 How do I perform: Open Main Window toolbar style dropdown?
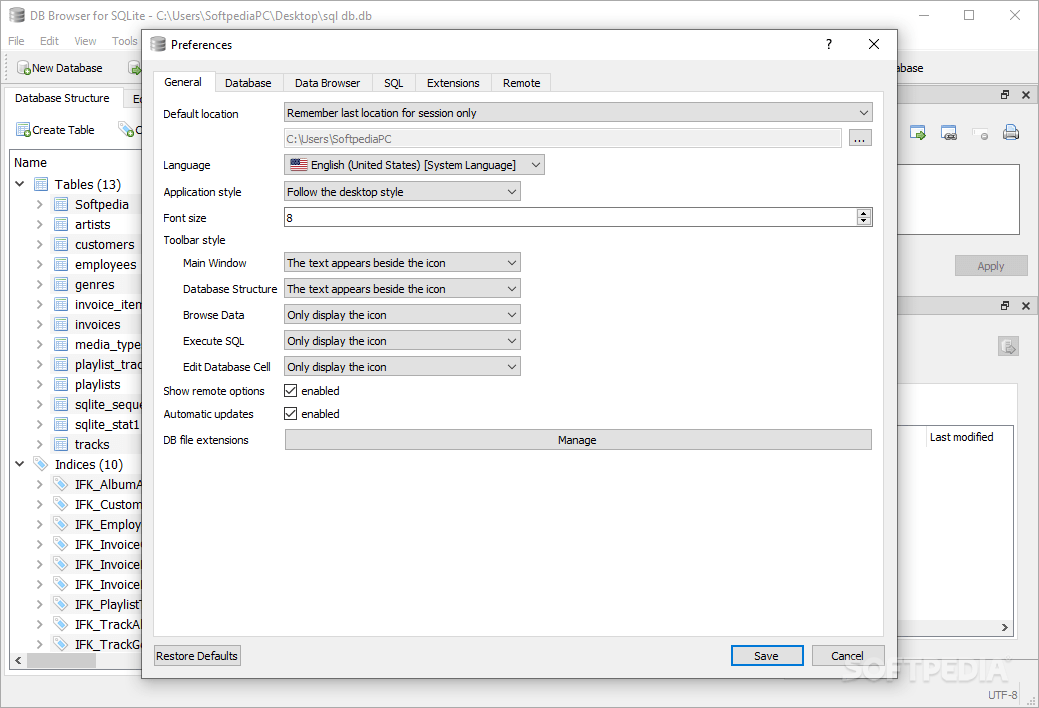[402, 263]
